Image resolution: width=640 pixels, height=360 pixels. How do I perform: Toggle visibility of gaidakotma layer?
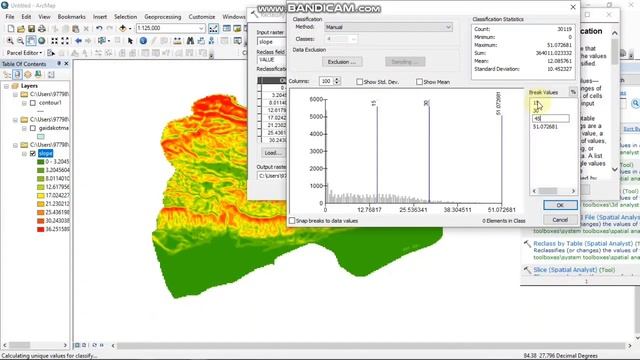point(33,128)
